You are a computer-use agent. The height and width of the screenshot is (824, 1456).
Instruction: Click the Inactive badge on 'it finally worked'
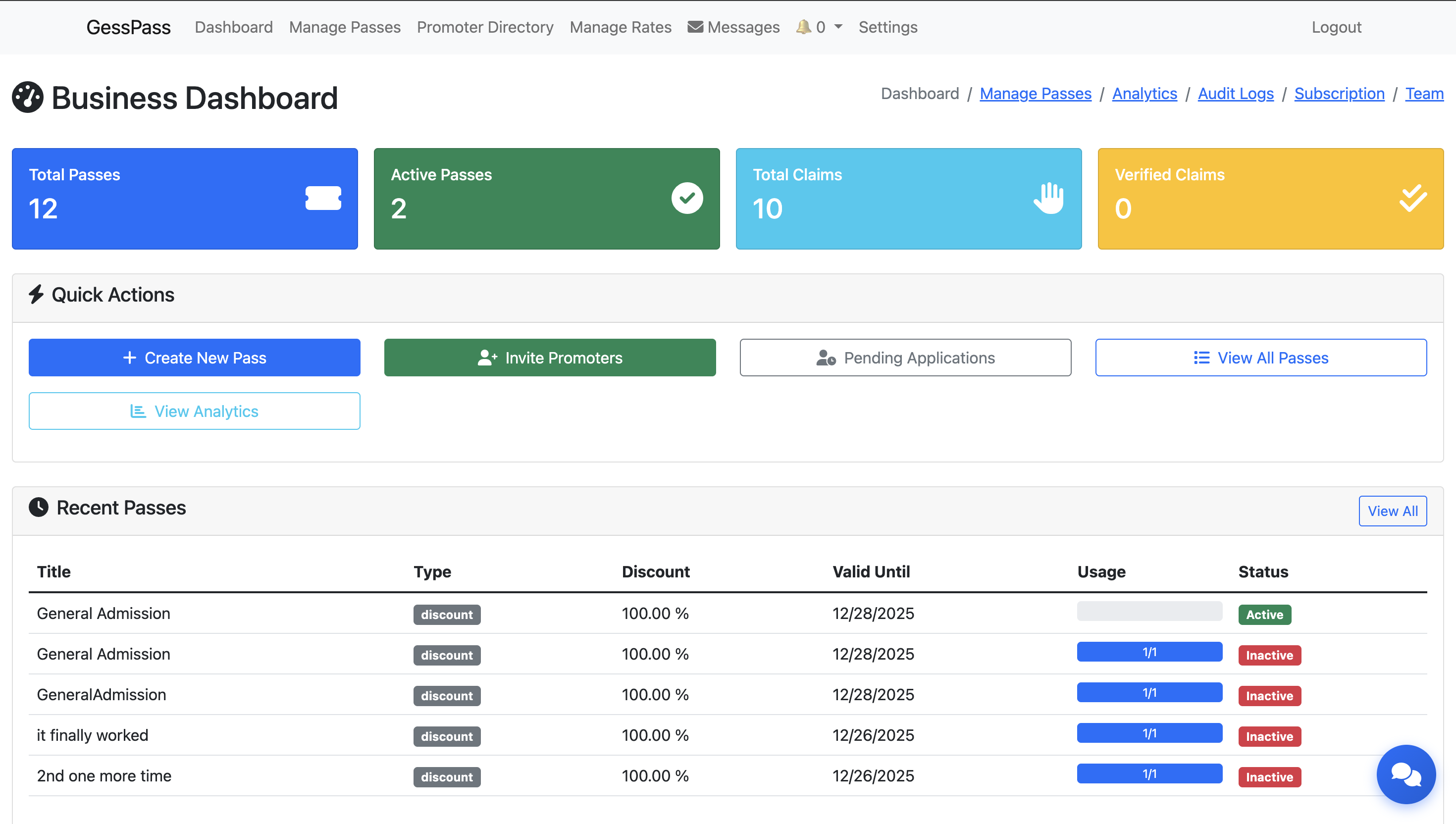(x=1269, y=736)
